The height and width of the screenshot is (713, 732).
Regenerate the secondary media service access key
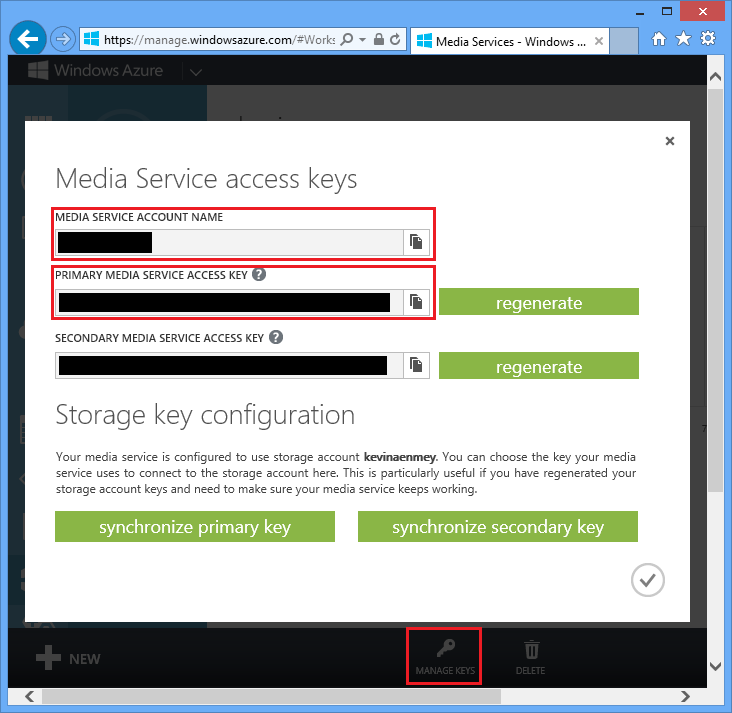coord(538,366)
